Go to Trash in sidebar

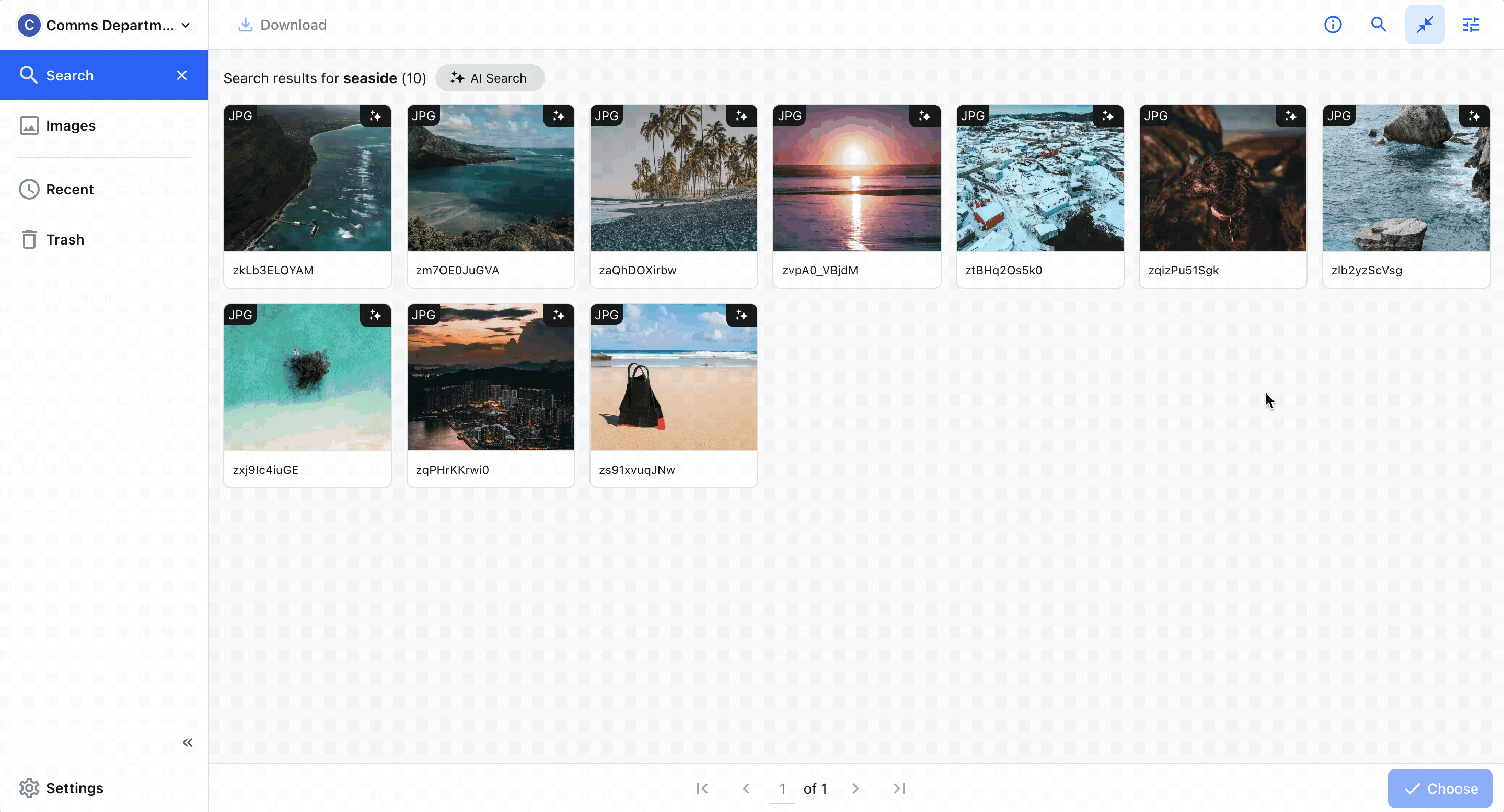pyautogui.click(x=65, y=239)
